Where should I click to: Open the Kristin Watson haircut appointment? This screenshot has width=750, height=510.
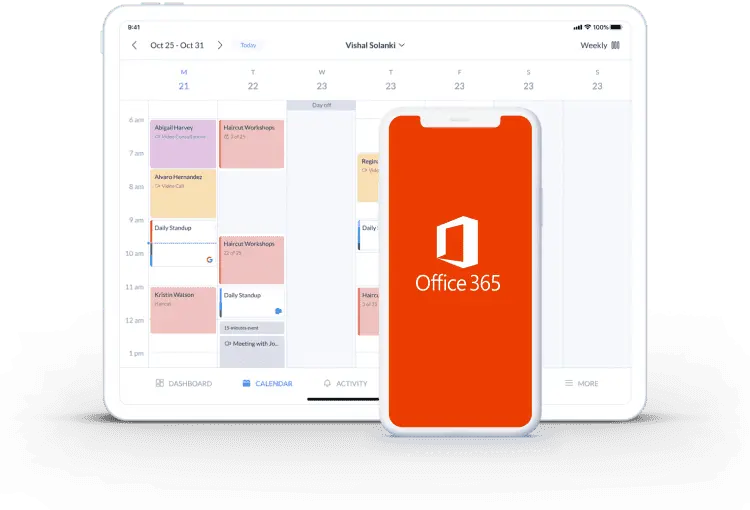tap(183, 310)
